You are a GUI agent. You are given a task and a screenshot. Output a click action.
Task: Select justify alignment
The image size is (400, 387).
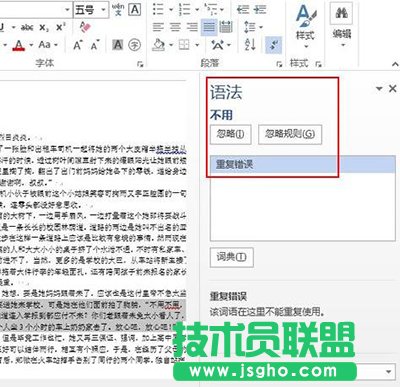(209, 27)
